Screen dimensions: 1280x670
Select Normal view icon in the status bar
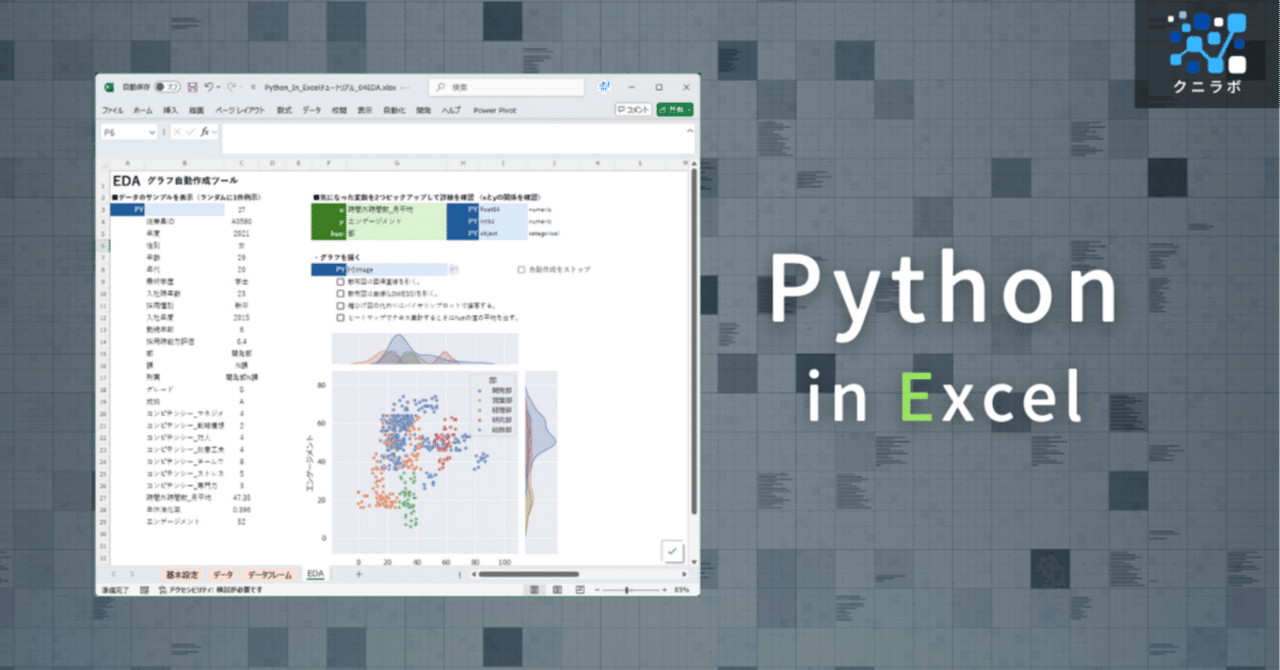[532, 591]
